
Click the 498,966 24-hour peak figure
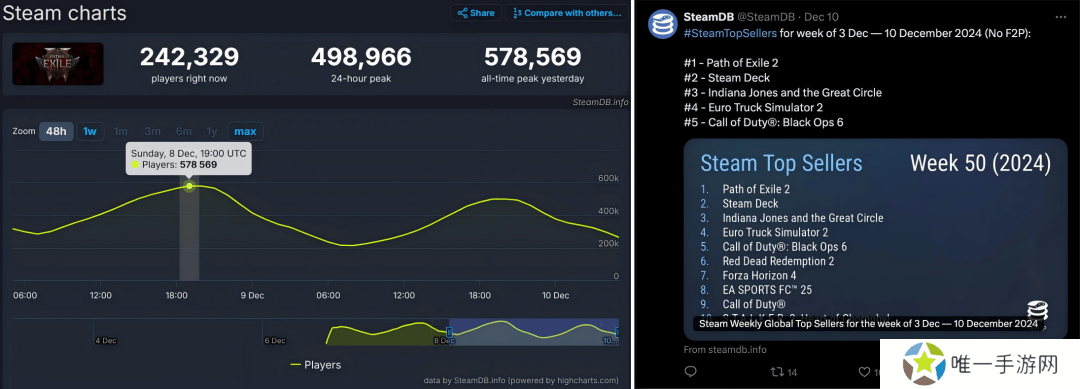click(361, 57)
